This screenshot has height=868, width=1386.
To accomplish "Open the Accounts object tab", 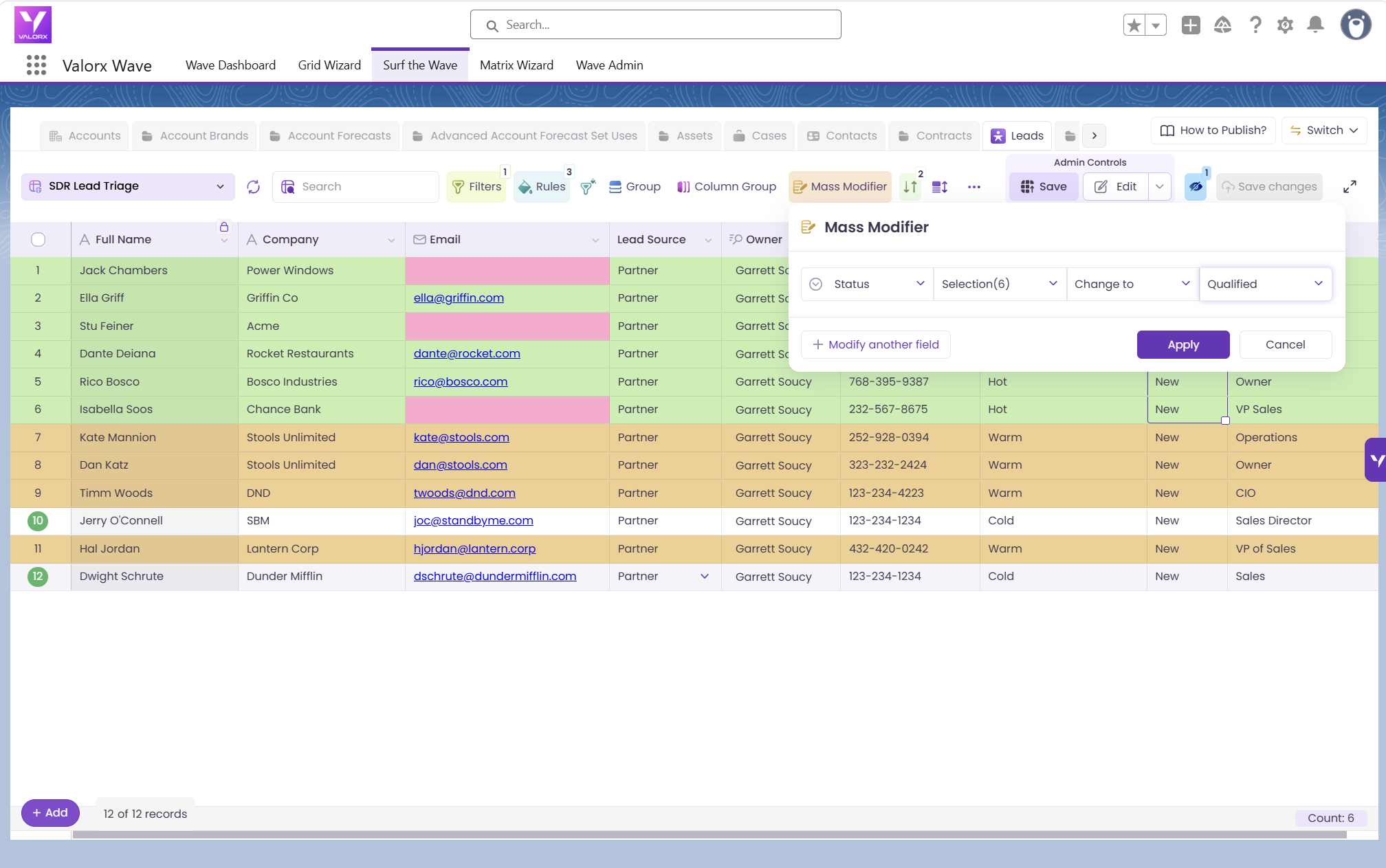I will 85,136.
